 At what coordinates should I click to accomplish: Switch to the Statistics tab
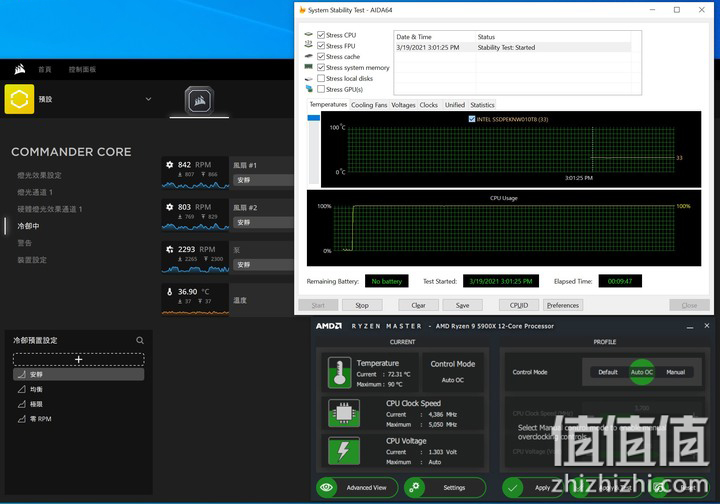click(x=482, y=105)
